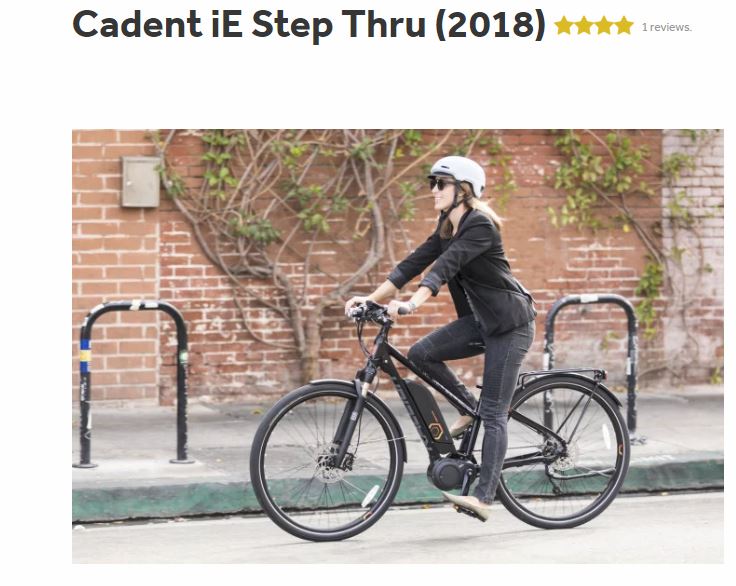Click the right black bike rack
736x586 pixels.
pyautogui.click(x=592, y=366)
